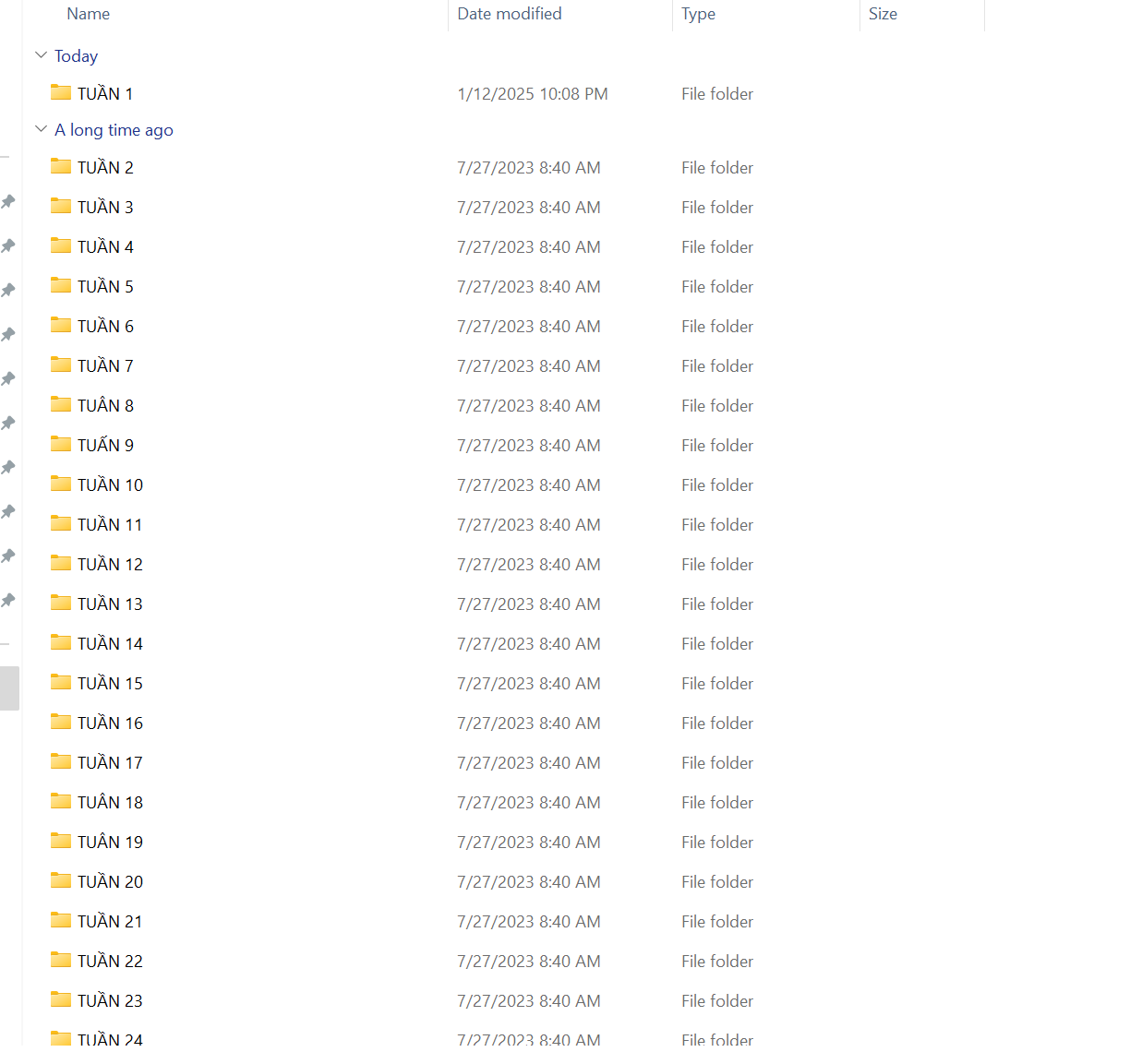Select folder icon of TUẦN 18
Screen dimensions: 1142x1064
tap(61, 801)
